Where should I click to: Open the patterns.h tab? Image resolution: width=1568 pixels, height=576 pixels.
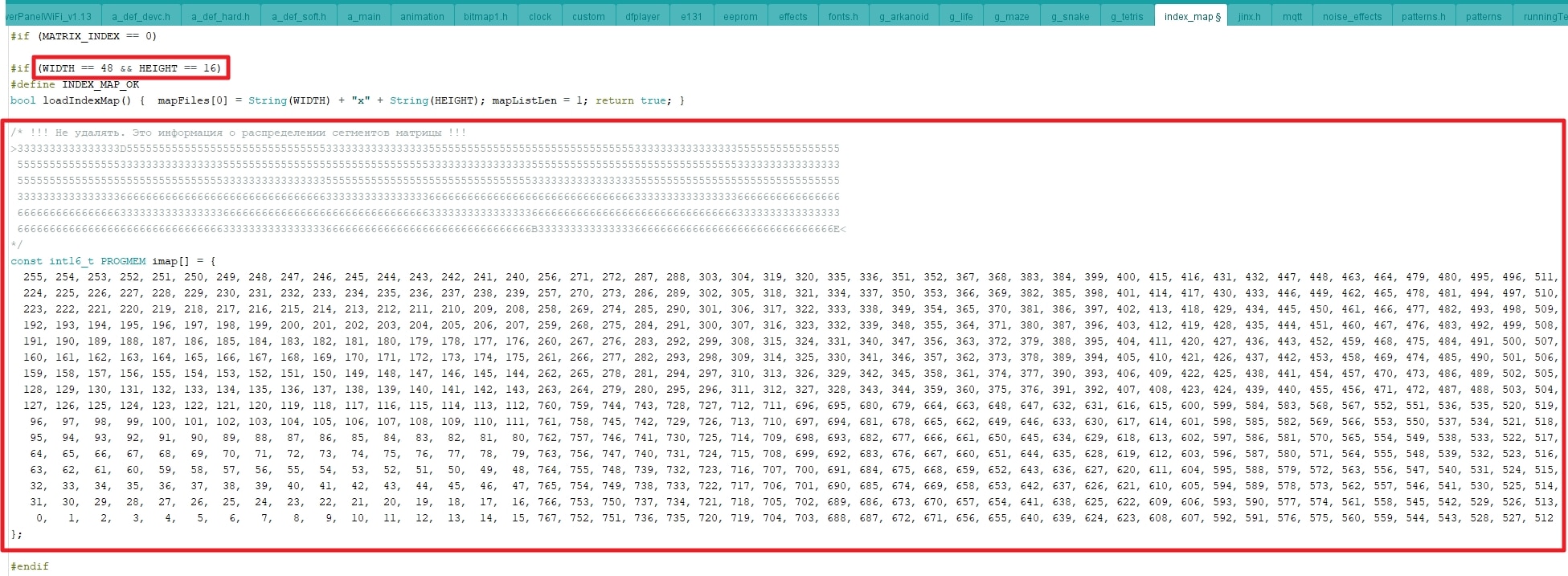point(1423,16)
